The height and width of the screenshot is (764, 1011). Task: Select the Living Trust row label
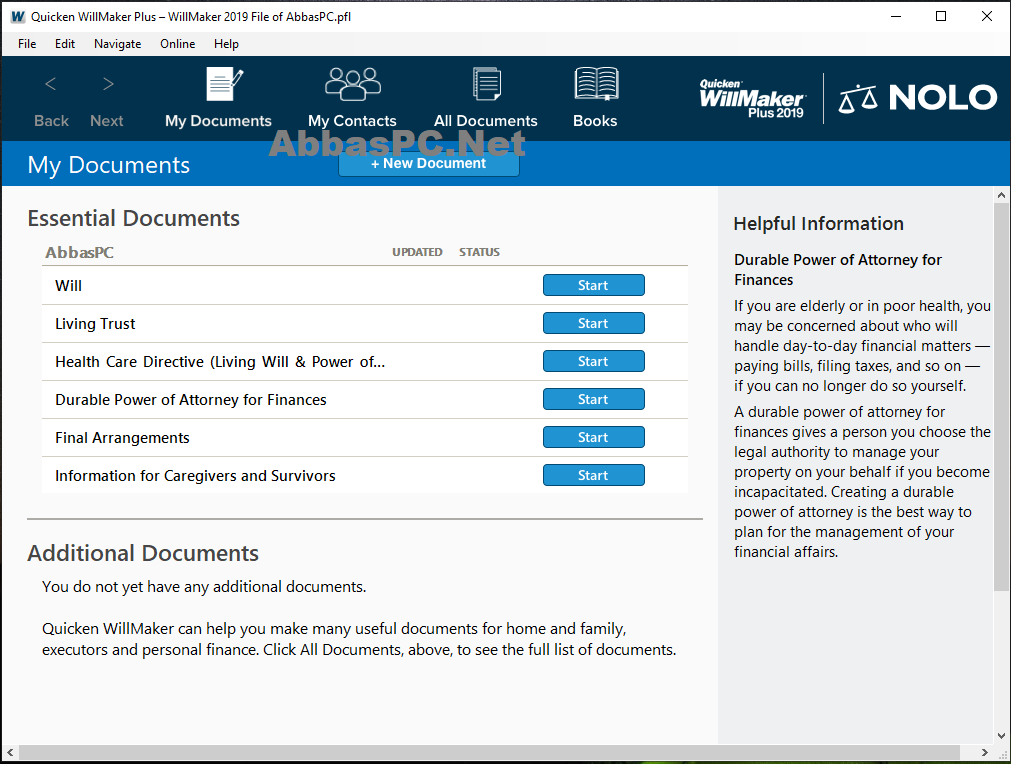pyautogui.click(x=95, y=324)
